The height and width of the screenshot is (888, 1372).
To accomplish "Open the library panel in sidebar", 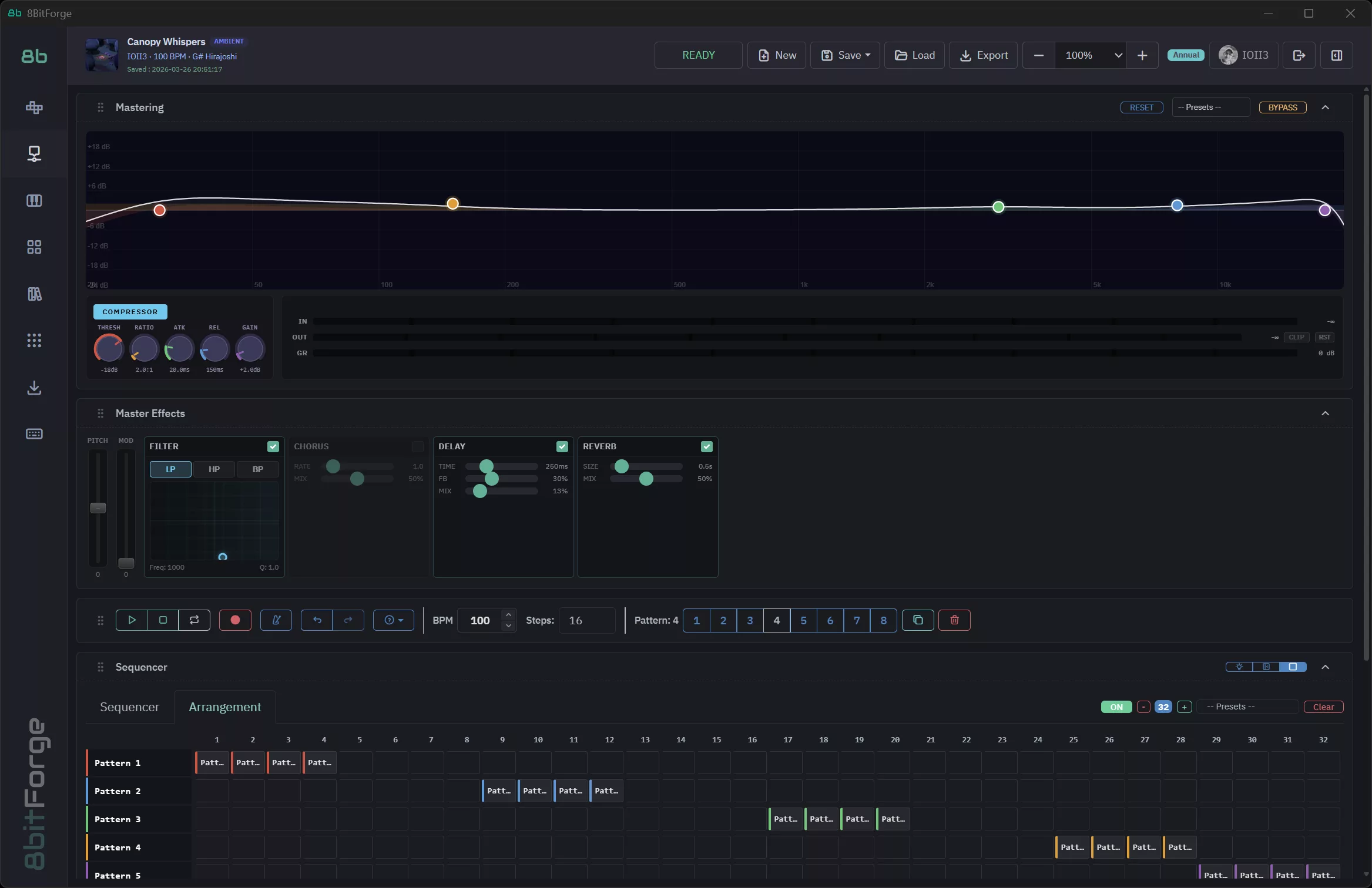I will [33, 294].
